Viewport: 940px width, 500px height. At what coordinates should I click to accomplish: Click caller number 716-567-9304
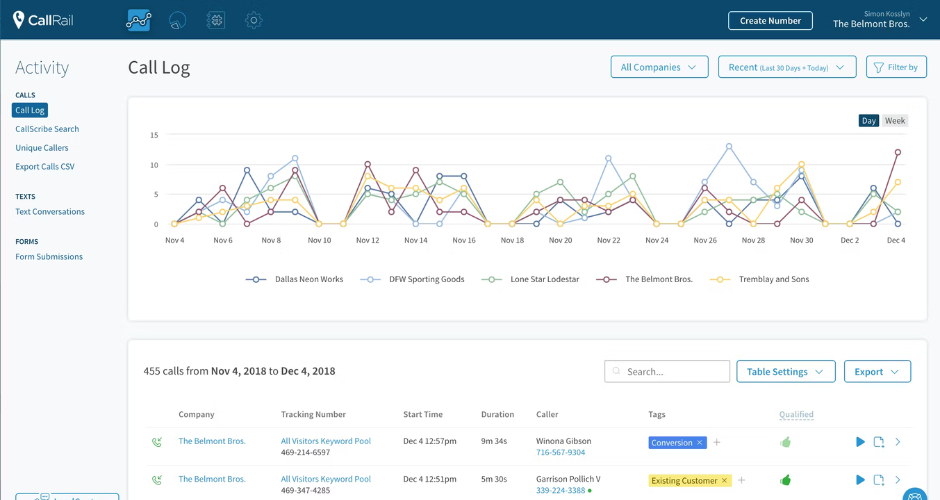(x=561, y=453)
